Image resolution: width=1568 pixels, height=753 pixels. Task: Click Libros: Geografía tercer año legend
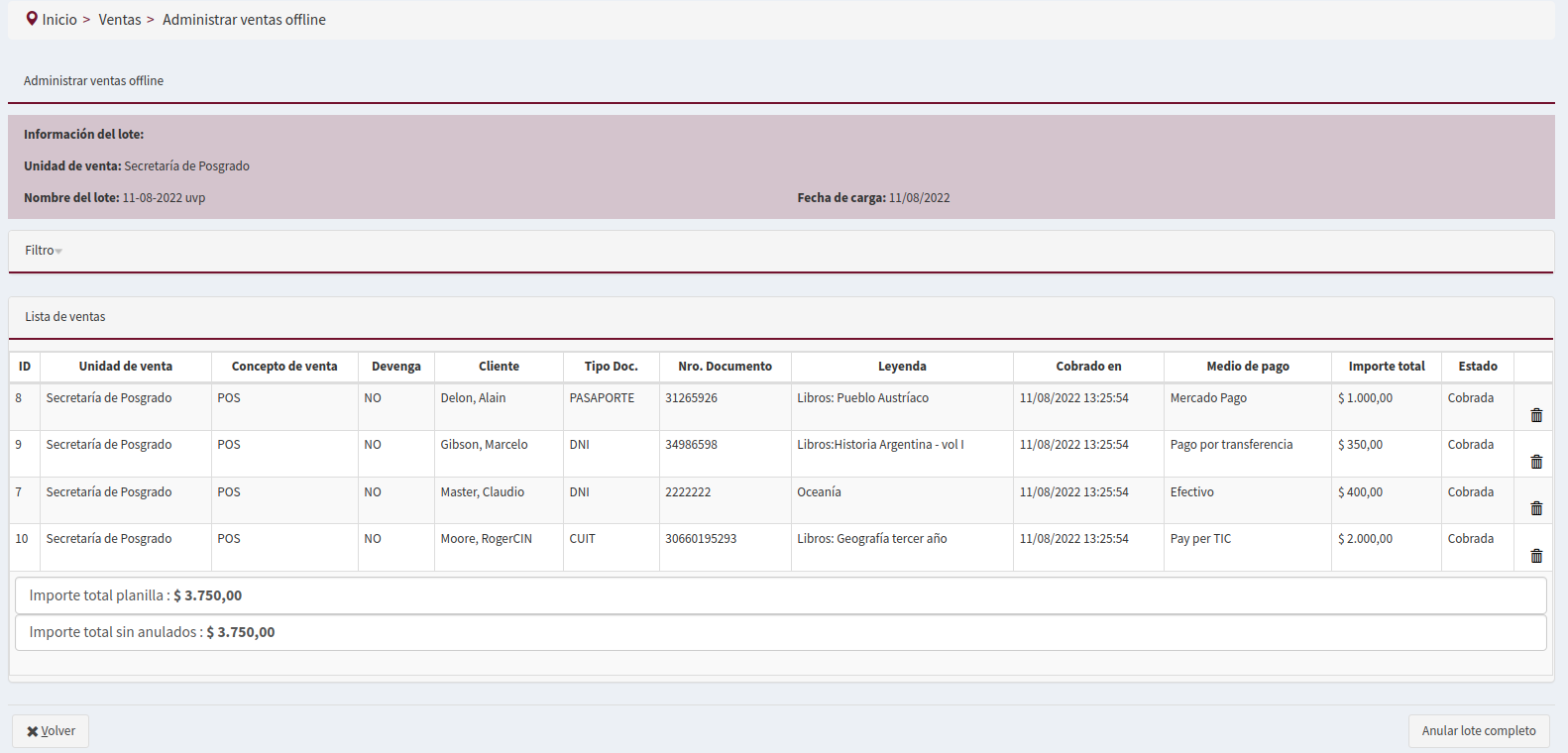click(872, 539)
